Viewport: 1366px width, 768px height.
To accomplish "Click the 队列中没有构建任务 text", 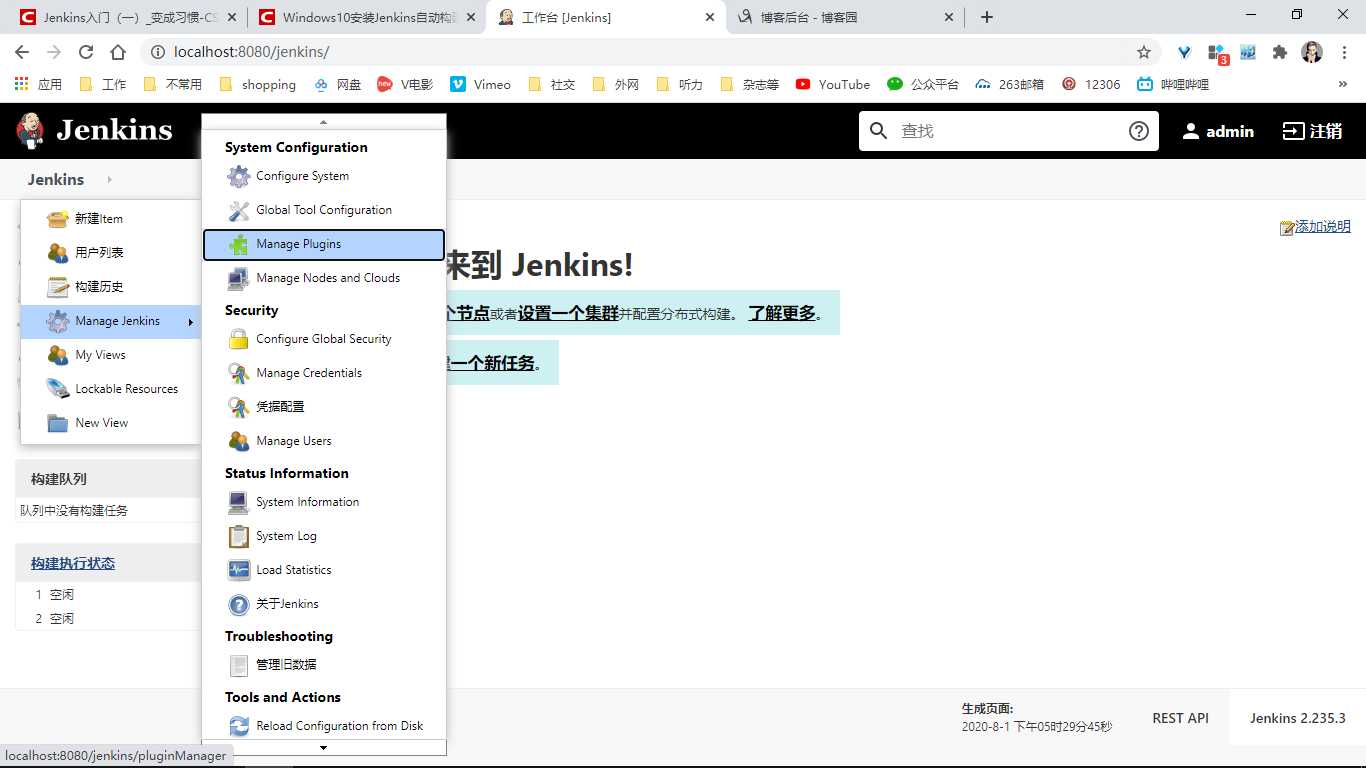I will coord(74,510).
